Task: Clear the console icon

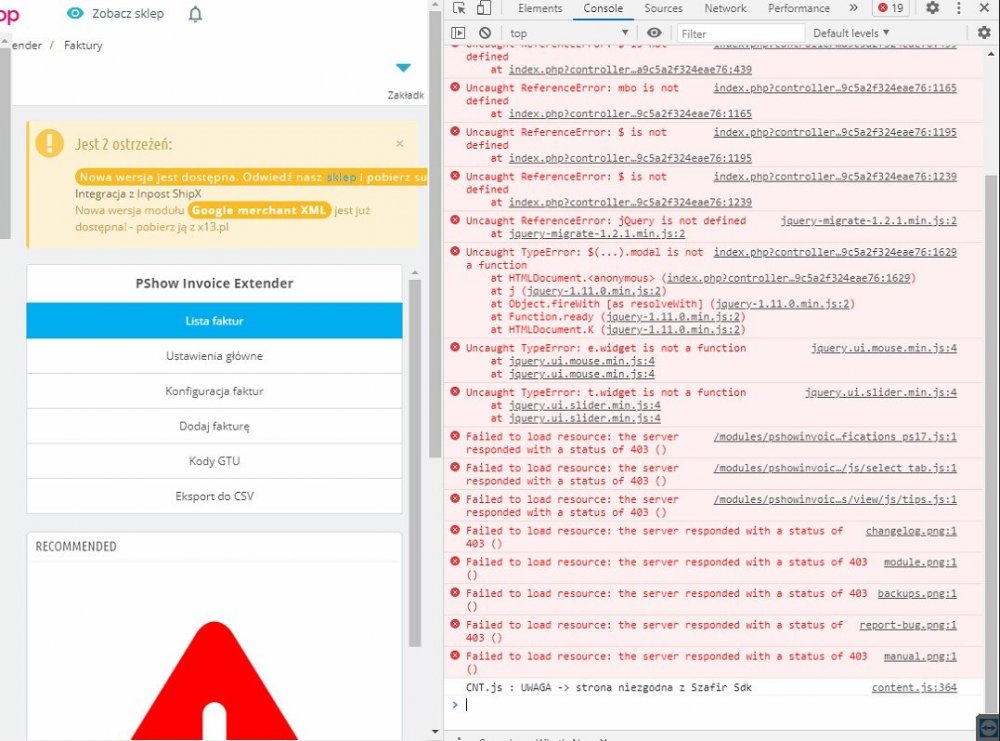Action: pos(485,33)
